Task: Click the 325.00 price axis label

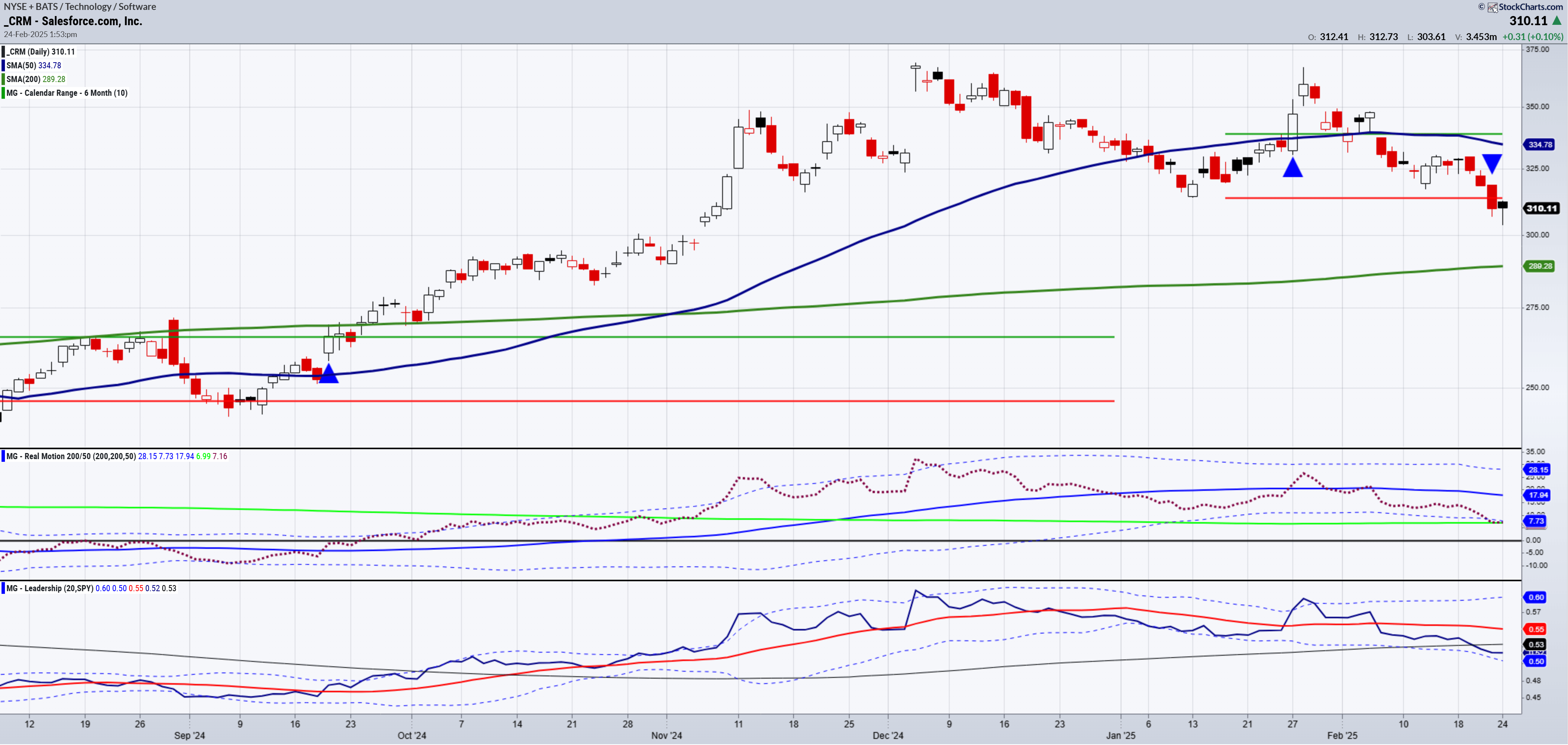Action: 1537,168
